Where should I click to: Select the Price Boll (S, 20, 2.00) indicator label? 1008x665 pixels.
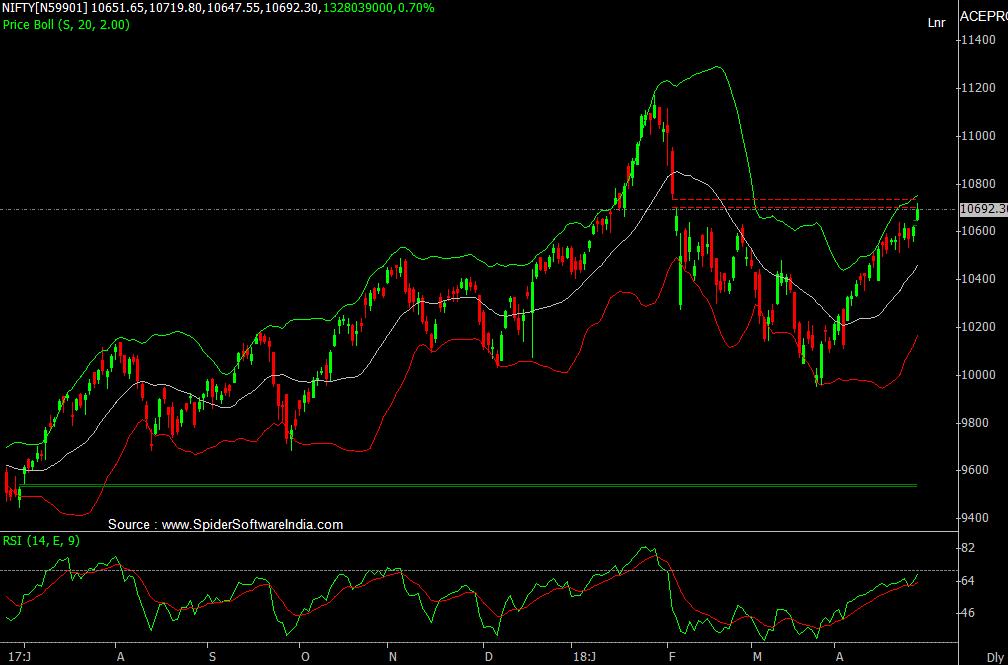[x=66, y=25]
